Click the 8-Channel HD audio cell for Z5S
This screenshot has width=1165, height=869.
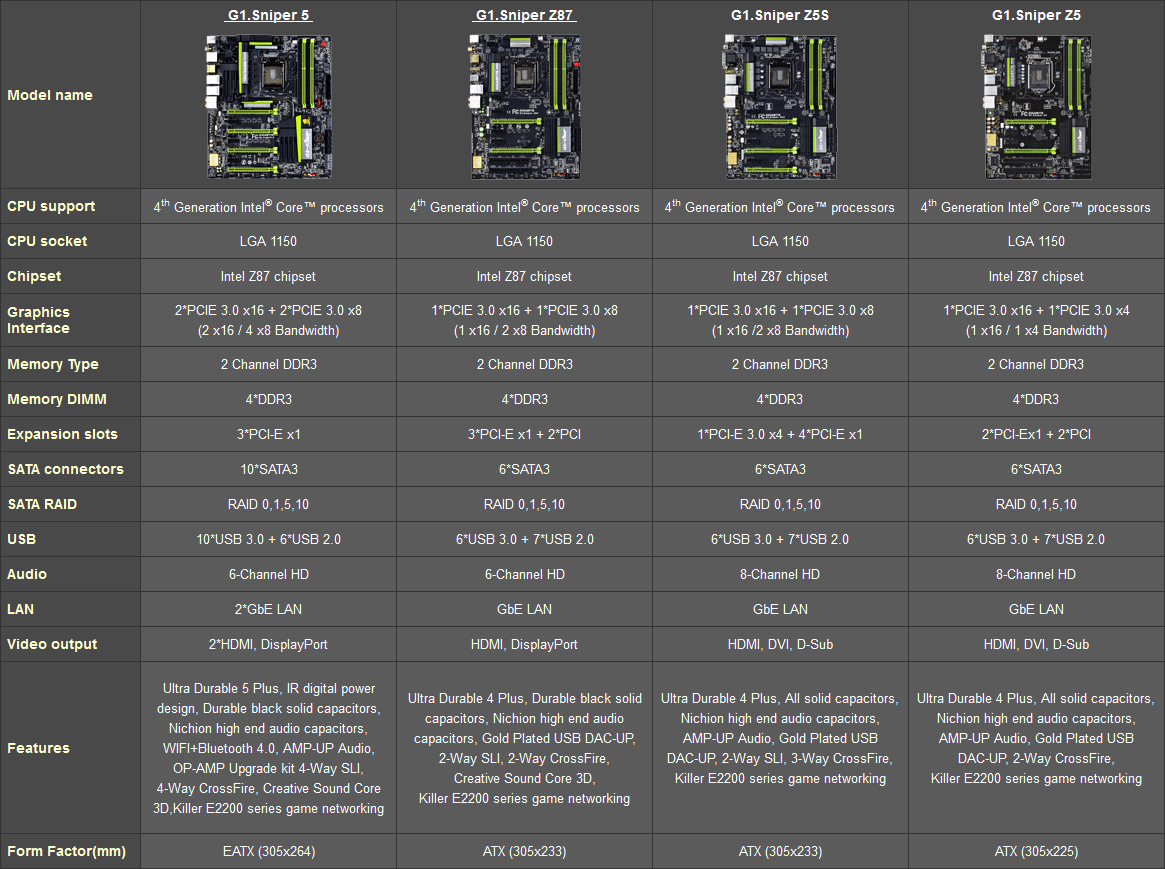tap(780, 574)
